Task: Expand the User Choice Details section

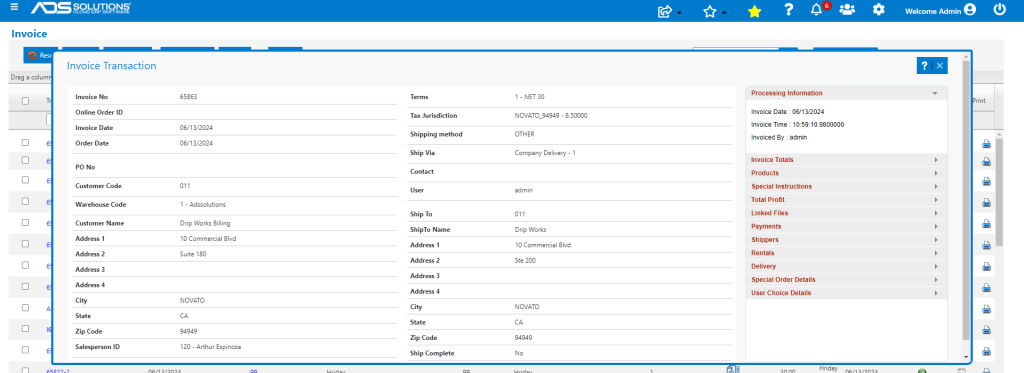Action: [x=846, y=293]
